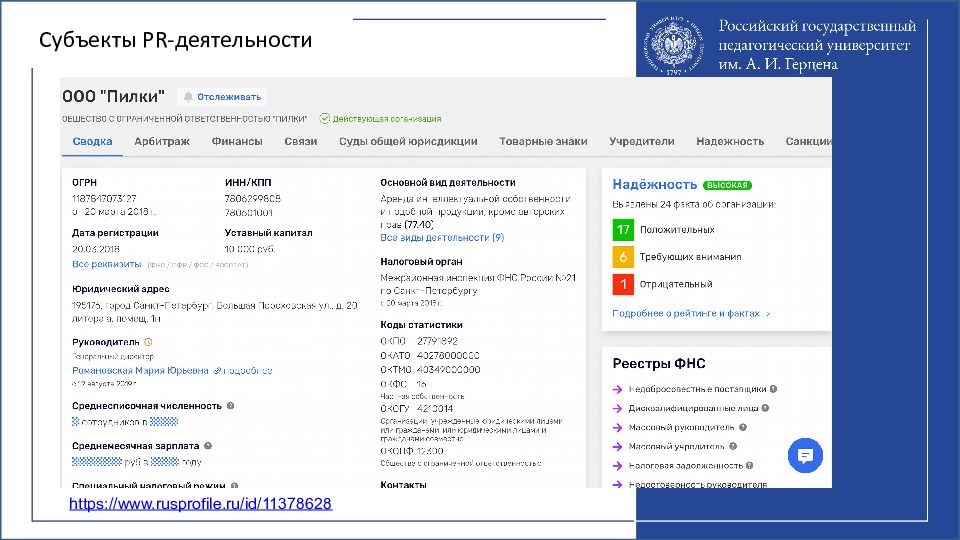Open Массовый руководитель registry item
The image size is (960, 540).
click(681, 427)
